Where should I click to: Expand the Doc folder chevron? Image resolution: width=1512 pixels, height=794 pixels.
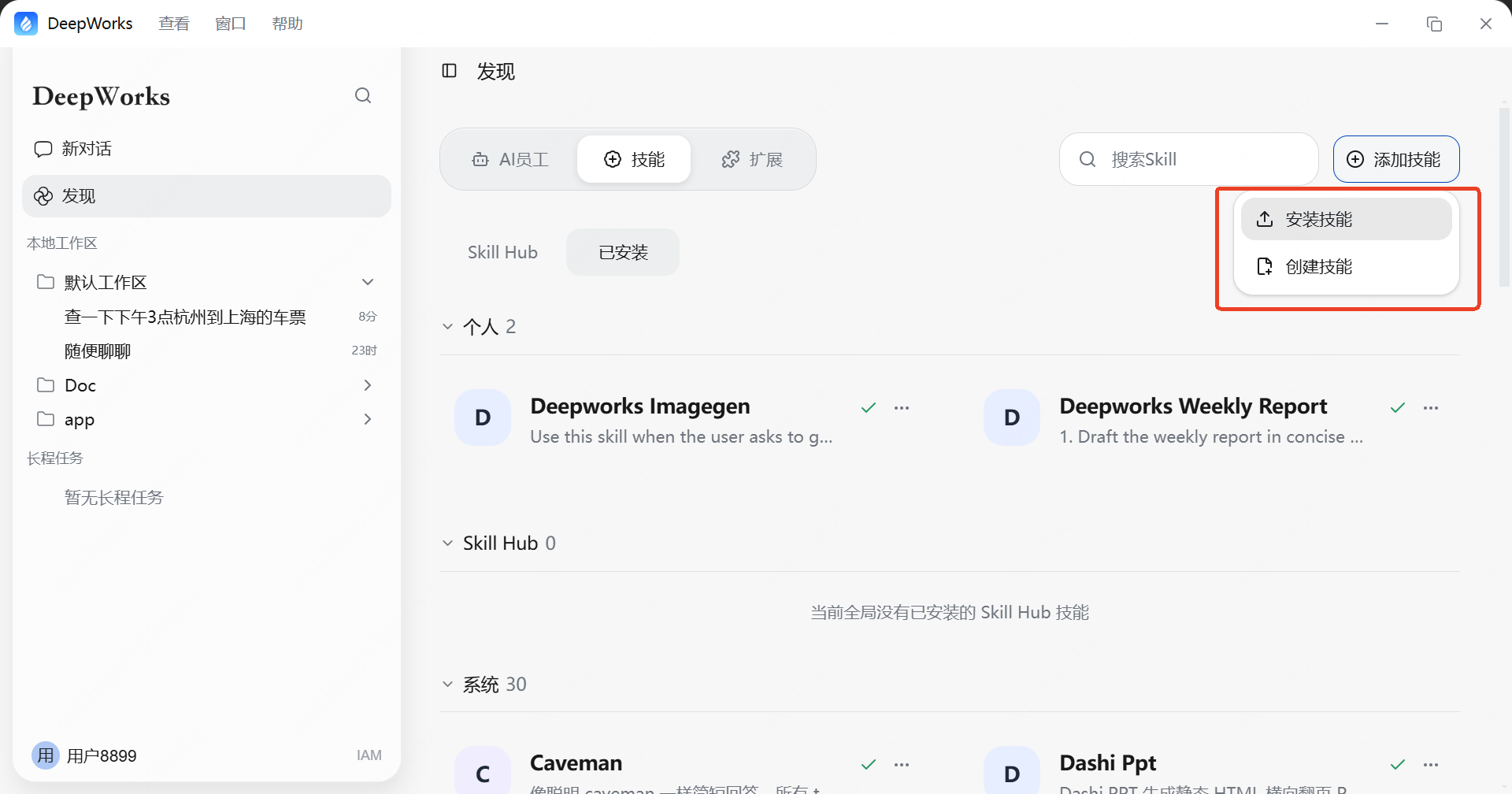tap(368, 385)
